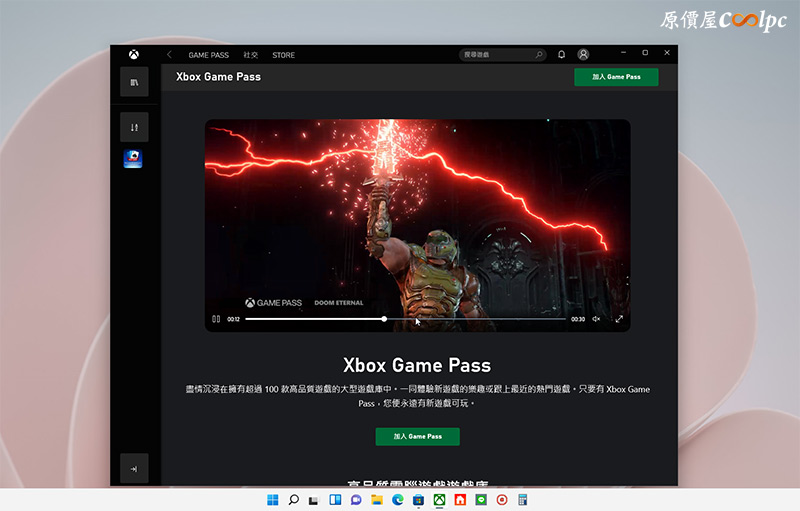Image resolution: width=800 pixels, height=511 pixels.
Task: Open the Xbox logo home icon
Action: point(134,55)
